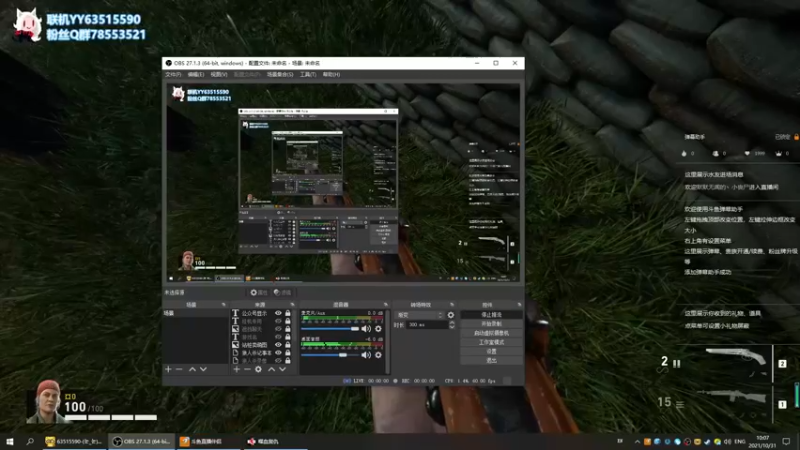Open the 帮助(H) menu

click(x=331, y=74)
